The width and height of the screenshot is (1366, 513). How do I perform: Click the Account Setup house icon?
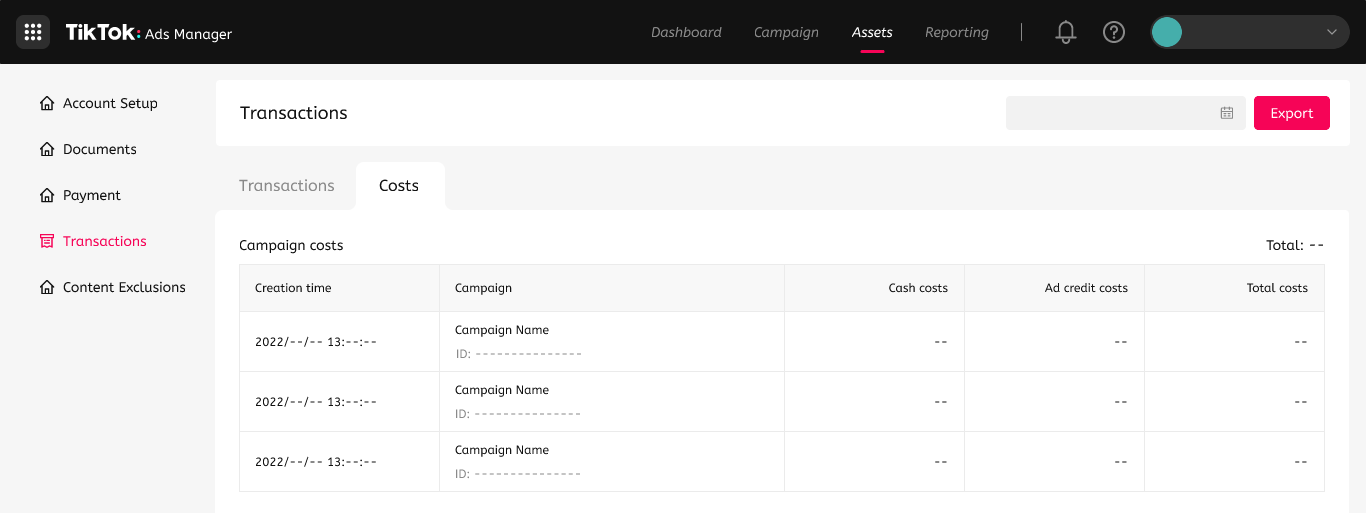pyautogui.click(x=47, y=103)
